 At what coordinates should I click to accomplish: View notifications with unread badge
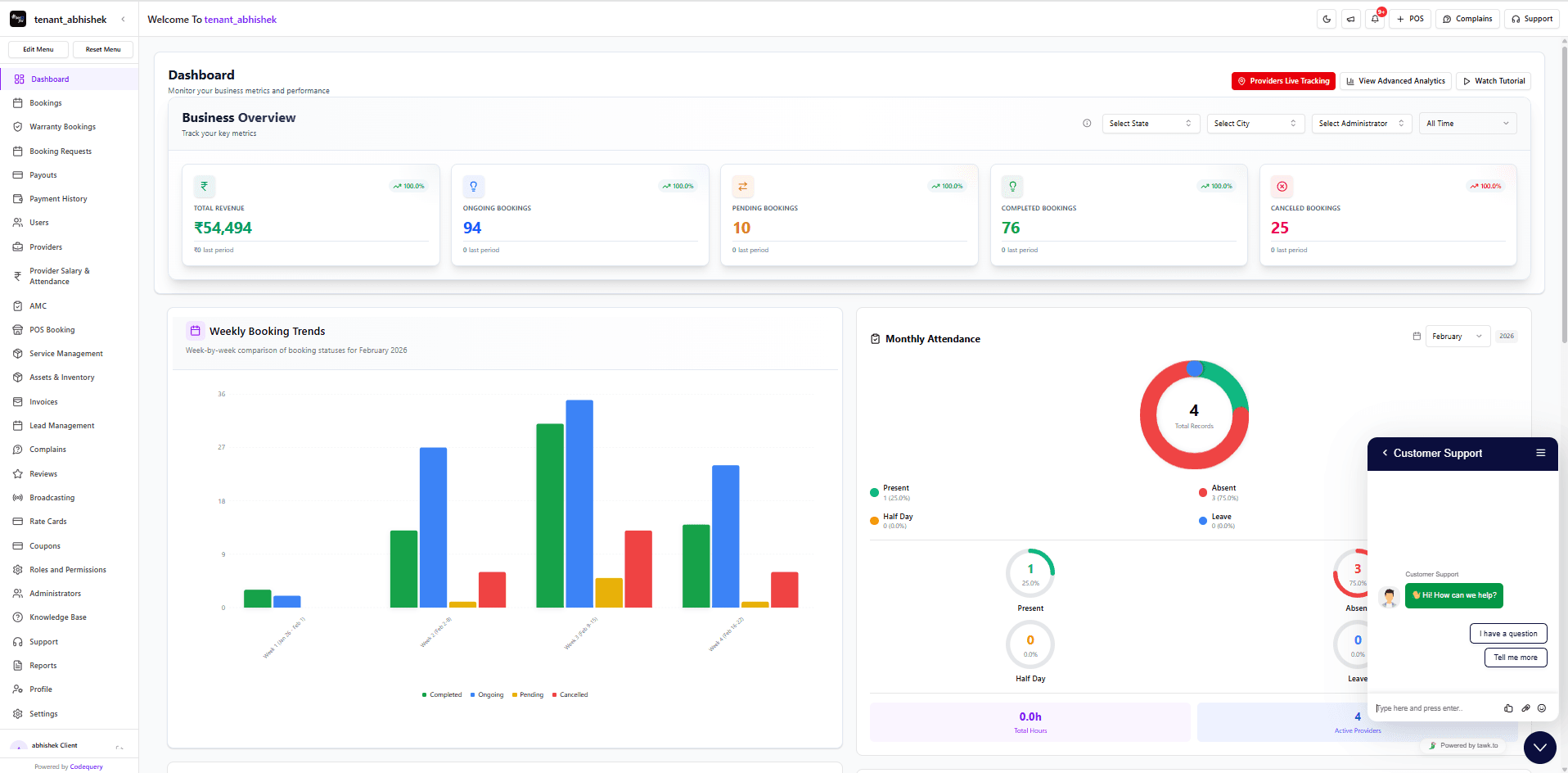pos(1375,18)
